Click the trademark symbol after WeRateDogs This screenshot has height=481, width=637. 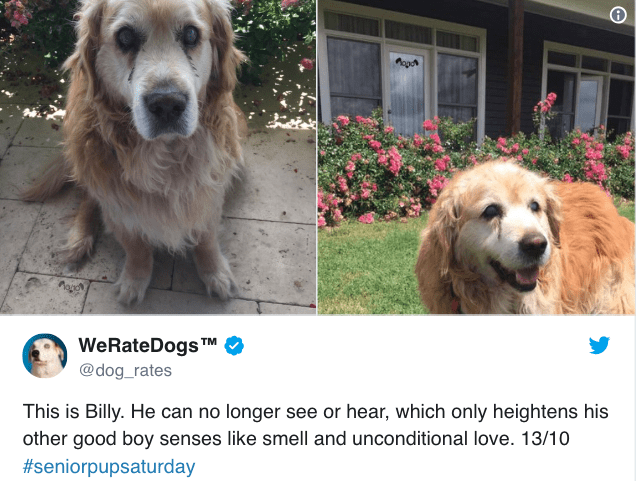pos(209,342)
